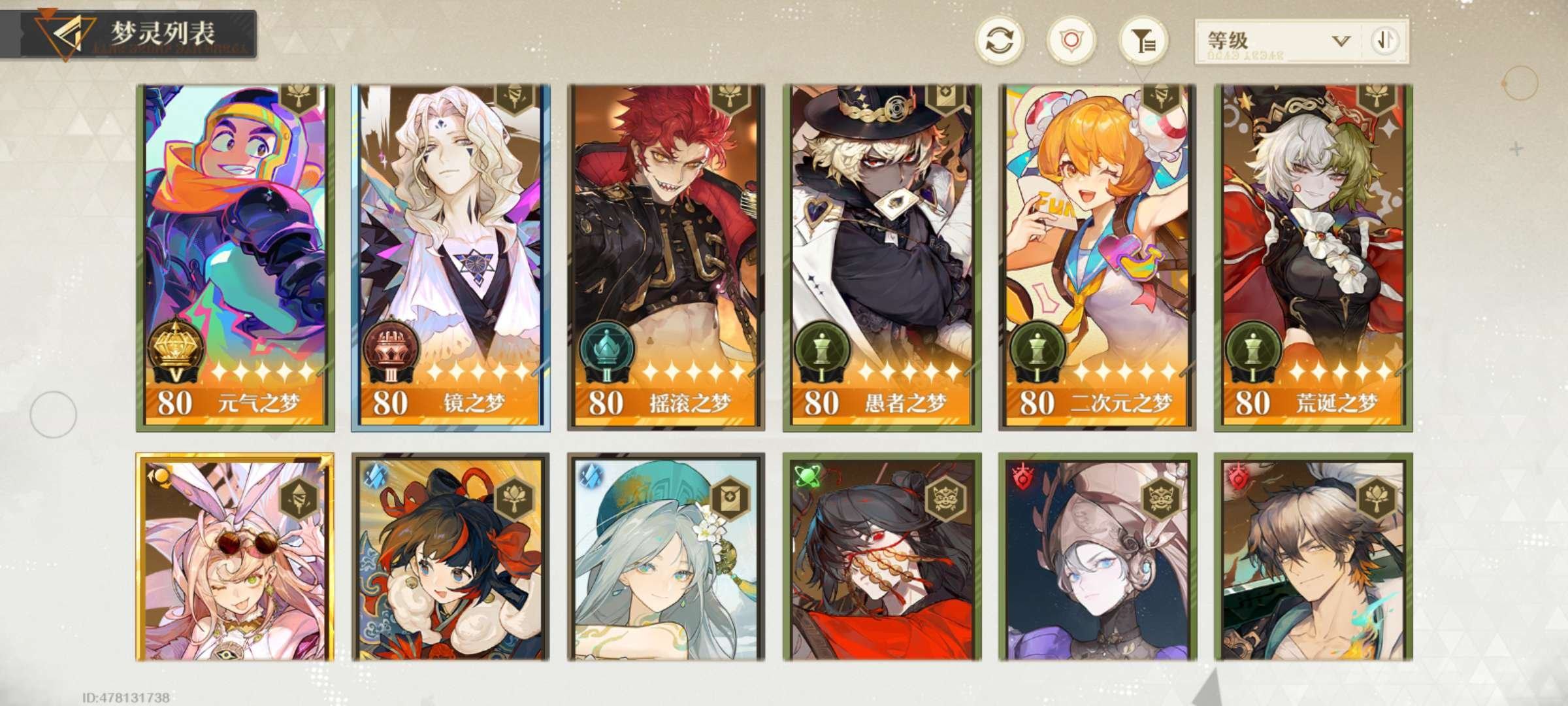Pick the 二次元之梦 orange-haired girl card
The height and width of the screenshot is (706, 1568).
coord(1098,258)
